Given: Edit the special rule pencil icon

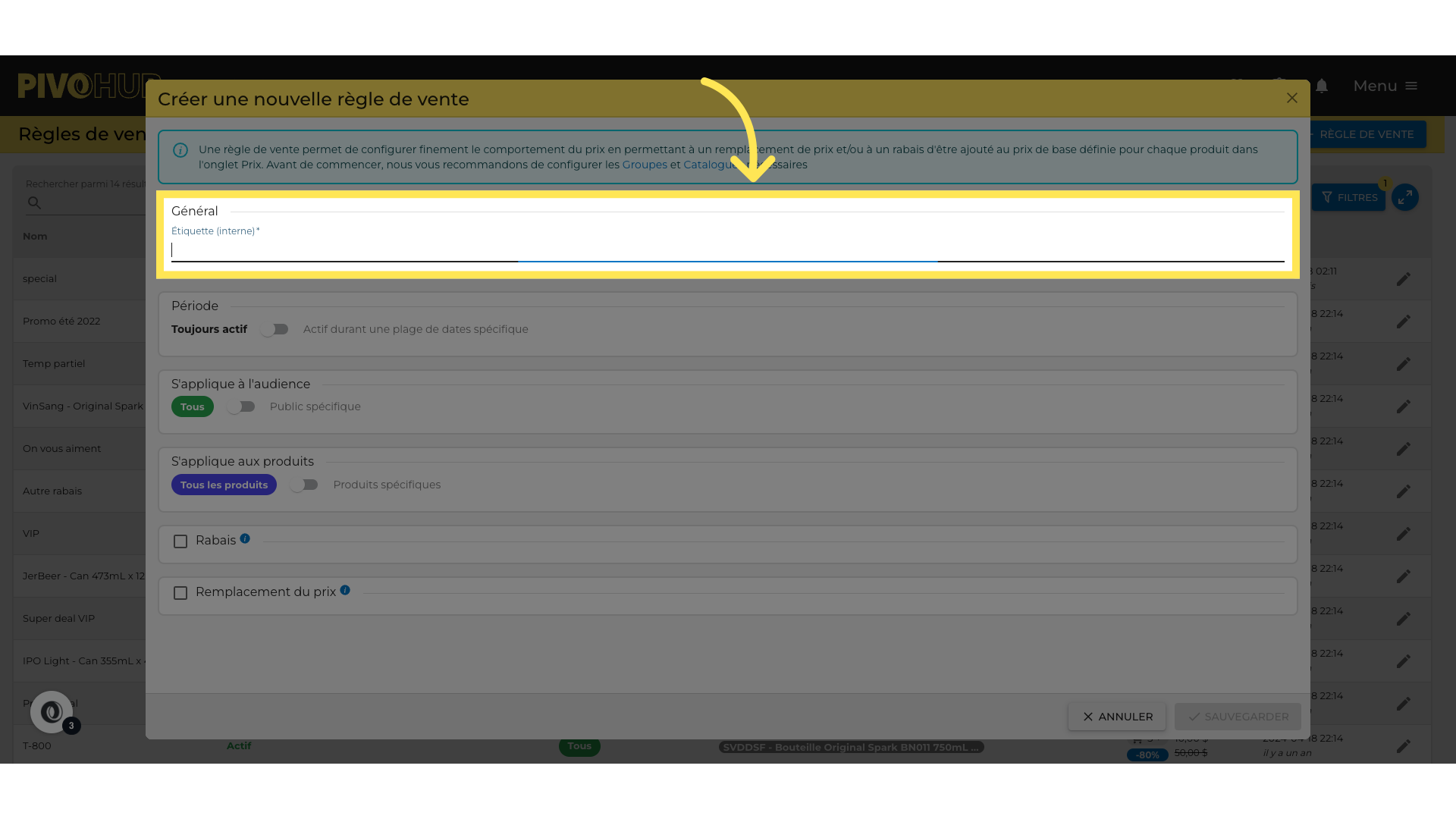Looking at the screenshot, I should (x=1404, y=279).
